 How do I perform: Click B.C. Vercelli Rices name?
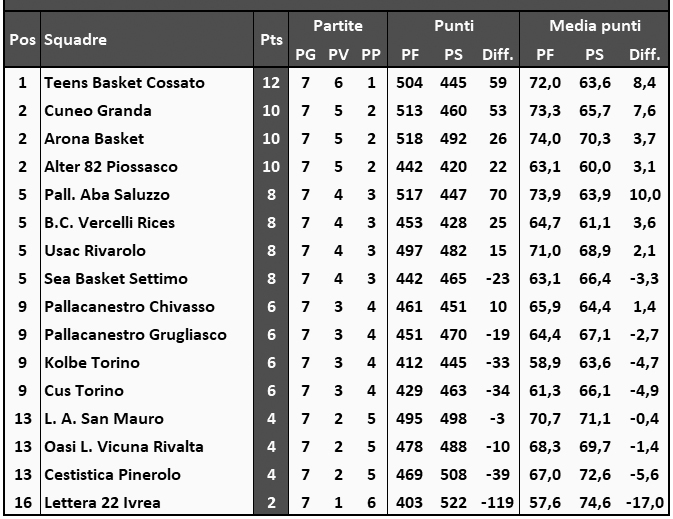click(x=110, y=223)
